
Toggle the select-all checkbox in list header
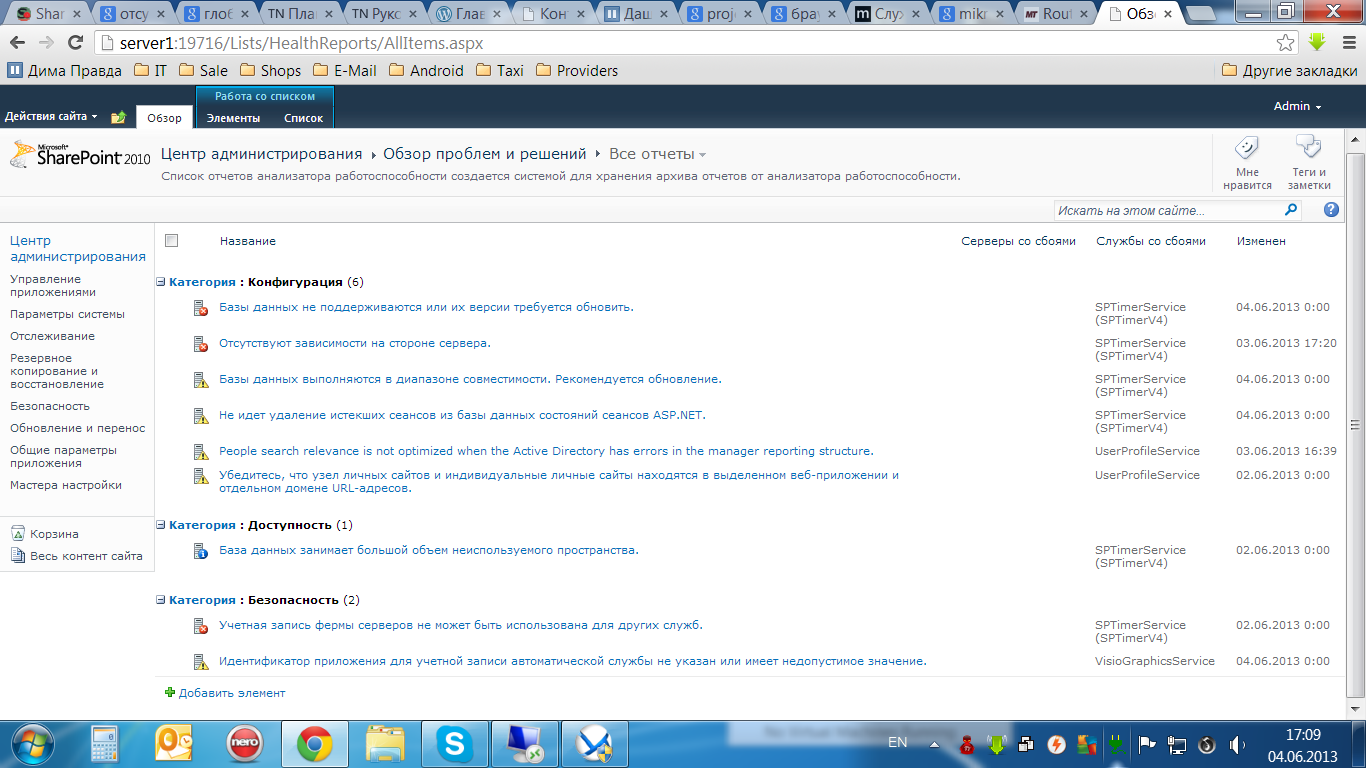172,240
